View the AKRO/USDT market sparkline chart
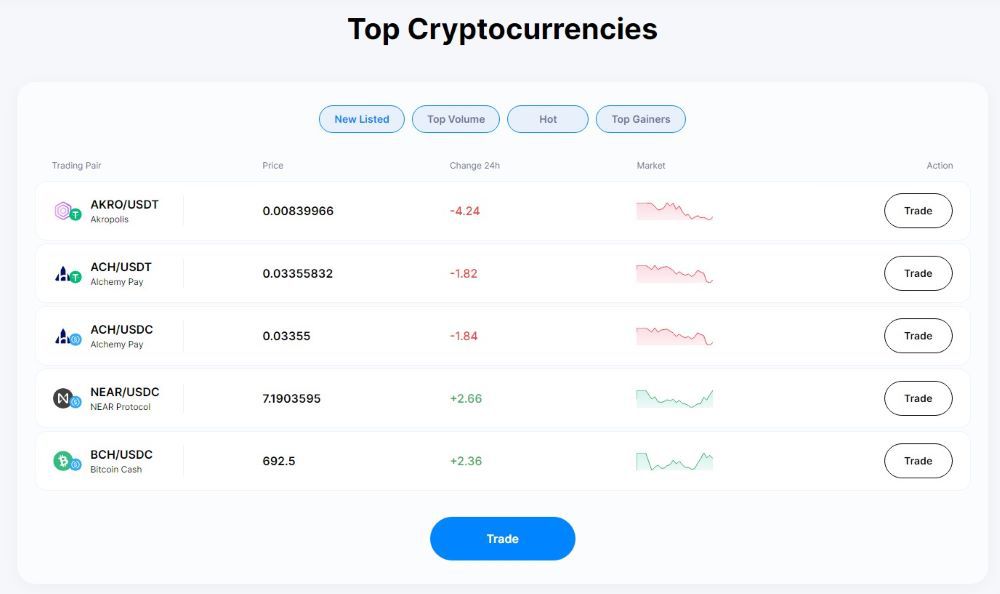1000x594 pixels. [x=674, y=211]
